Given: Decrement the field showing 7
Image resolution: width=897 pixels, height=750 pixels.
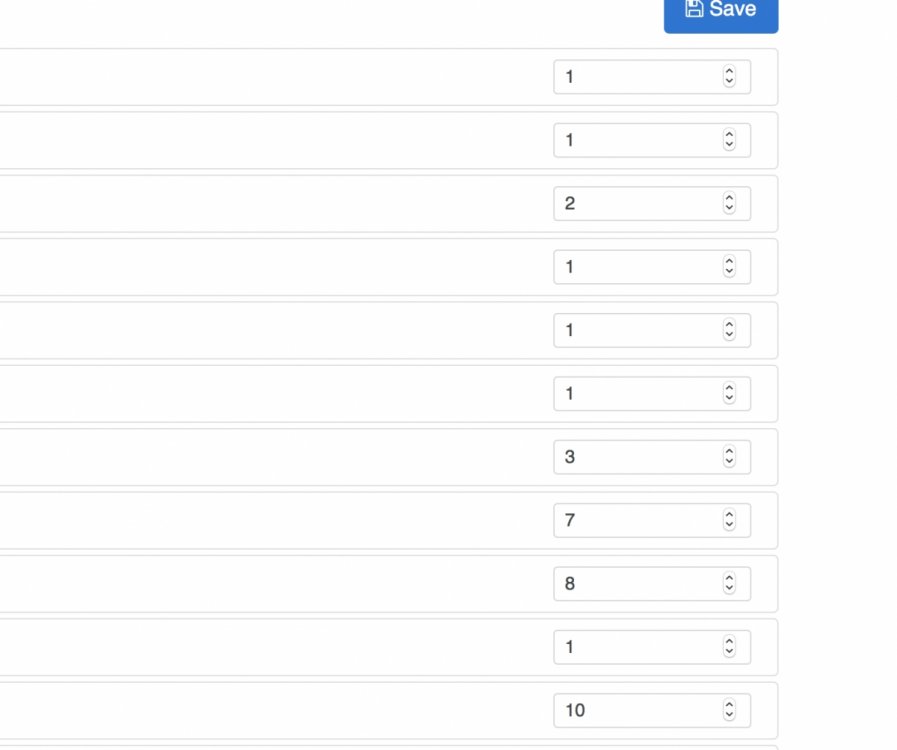Looking at the screenshot, I should [729, 525].
